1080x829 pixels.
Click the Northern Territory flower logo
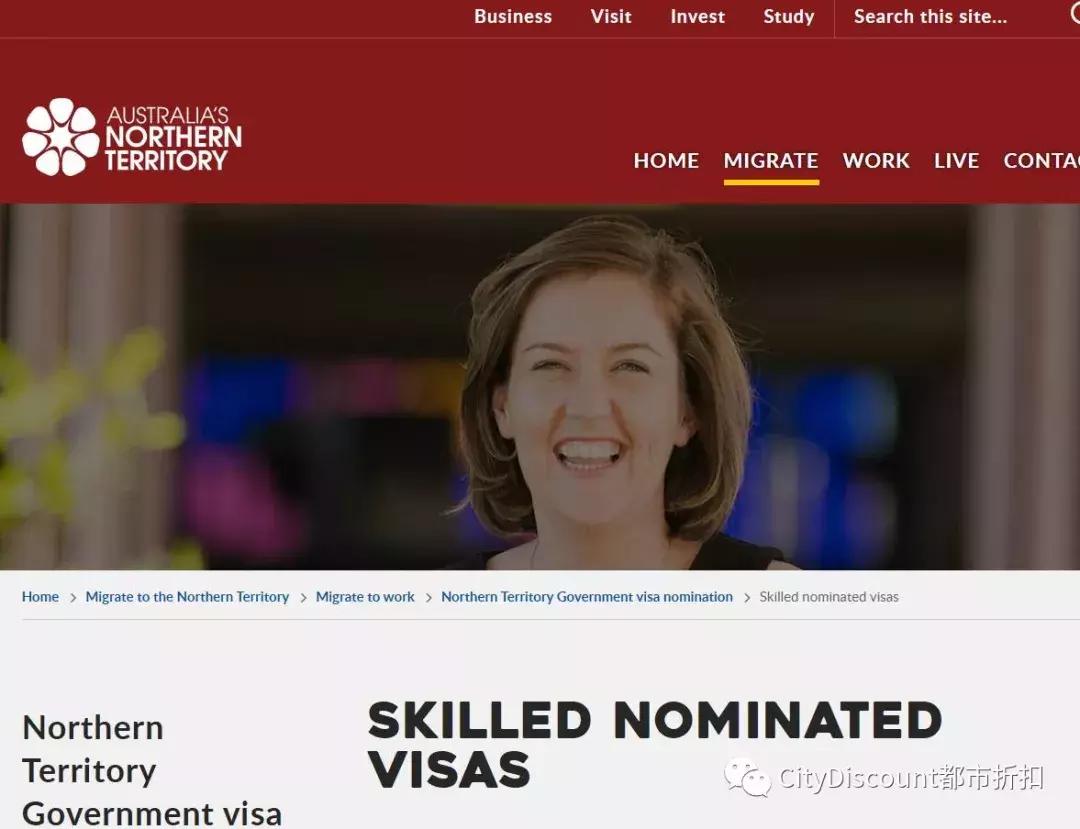61,136
